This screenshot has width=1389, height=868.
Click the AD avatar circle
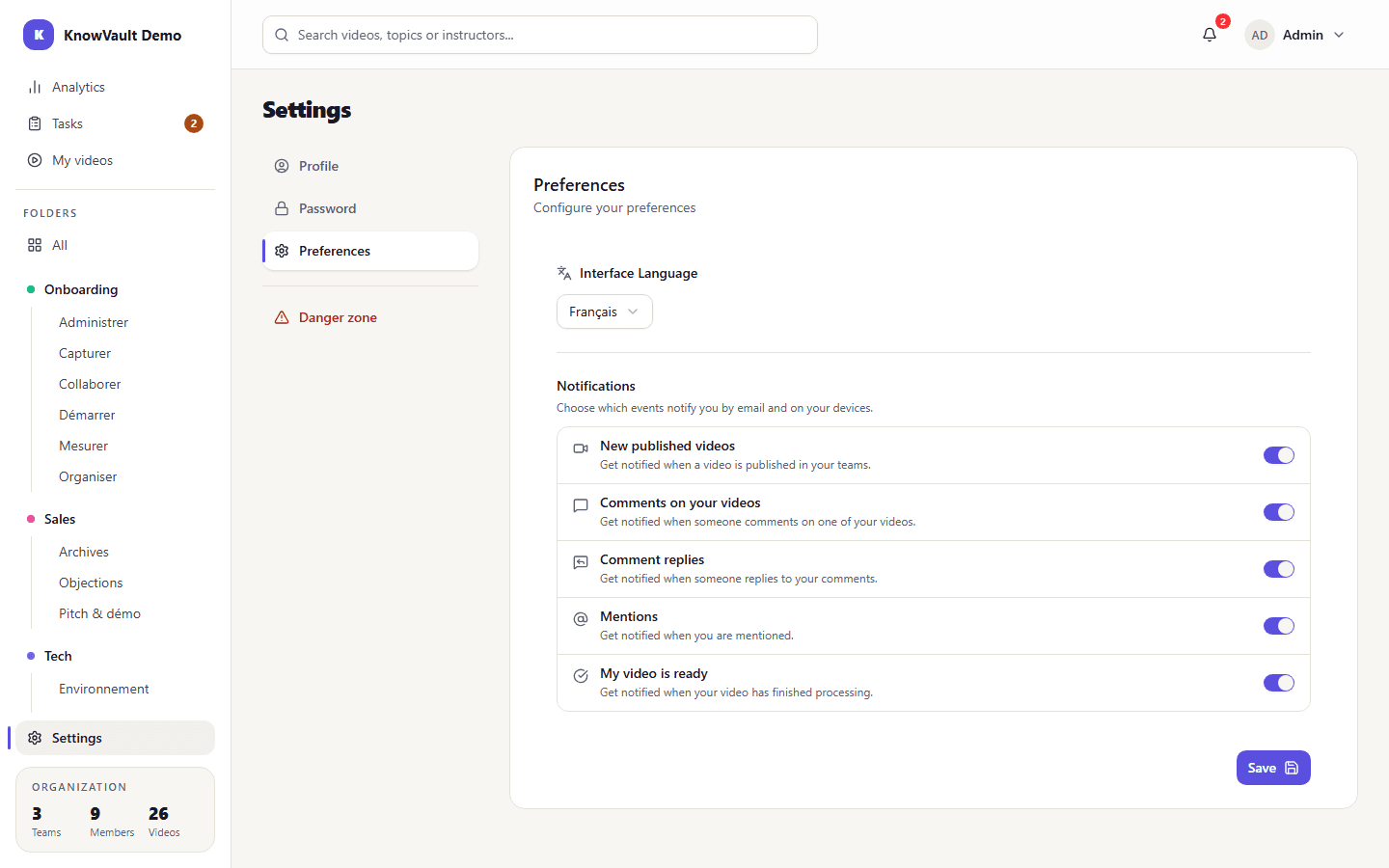(1260, 35)
